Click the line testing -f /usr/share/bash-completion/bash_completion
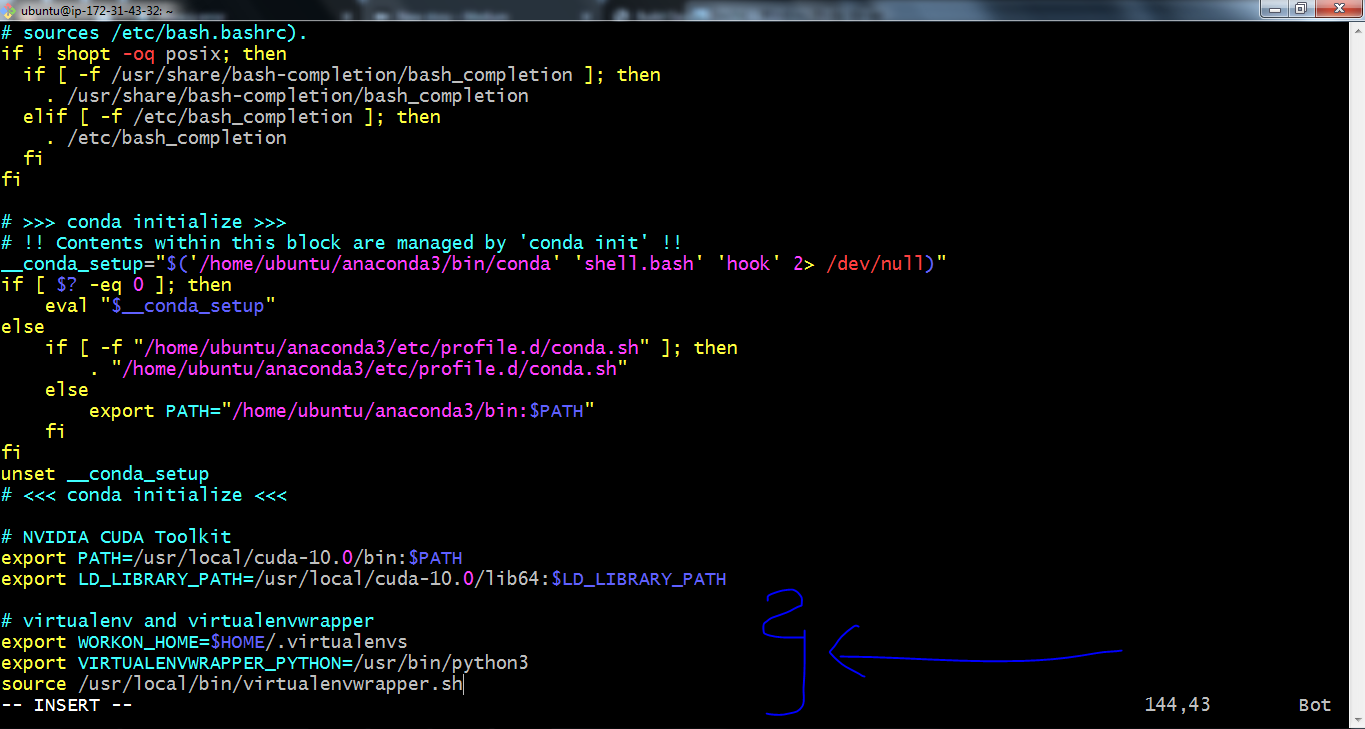This screenshot has width=1365, height=729. coord(342,75)
